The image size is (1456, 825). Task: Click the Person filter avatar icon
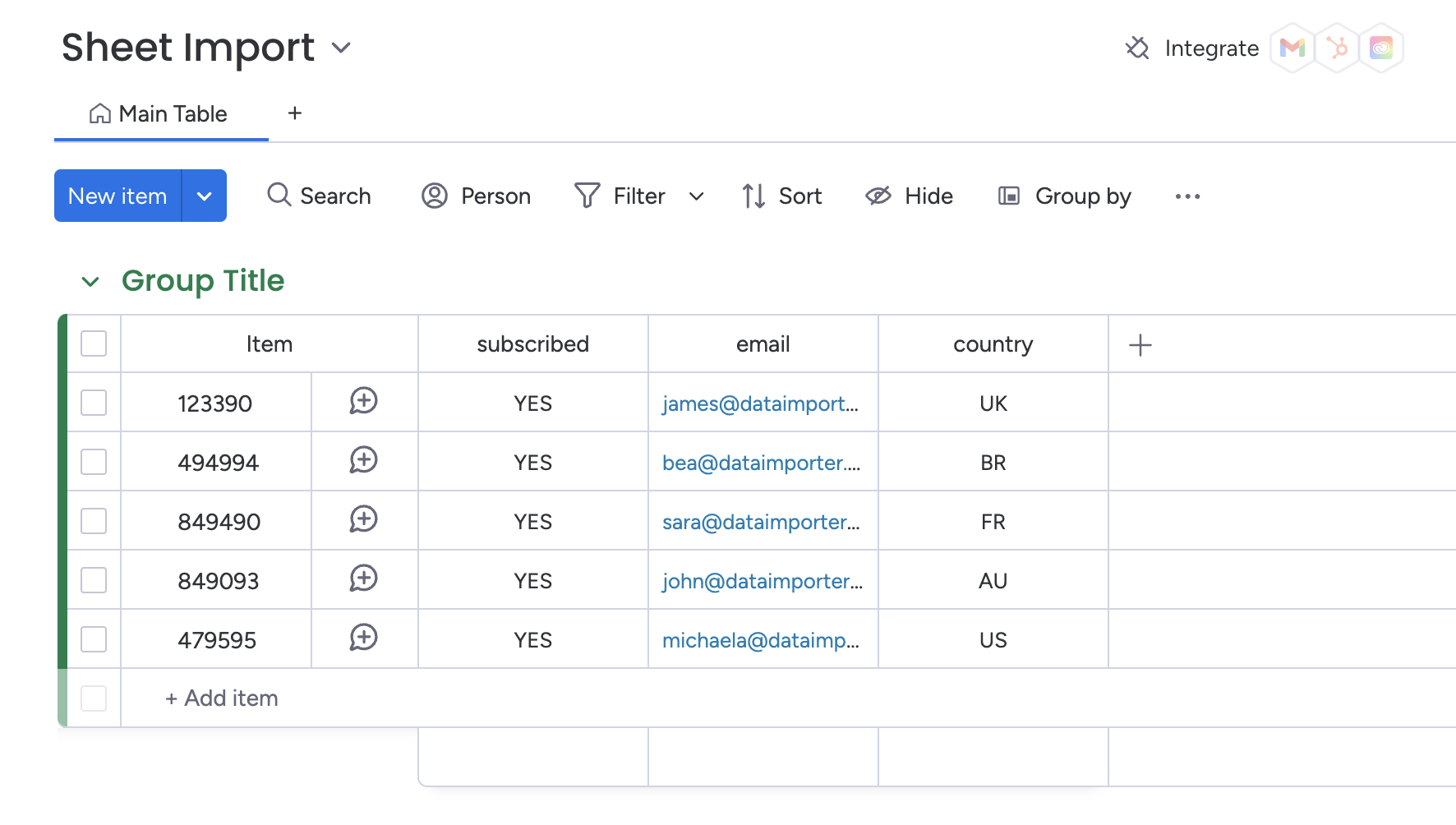(x=435, y=196)
